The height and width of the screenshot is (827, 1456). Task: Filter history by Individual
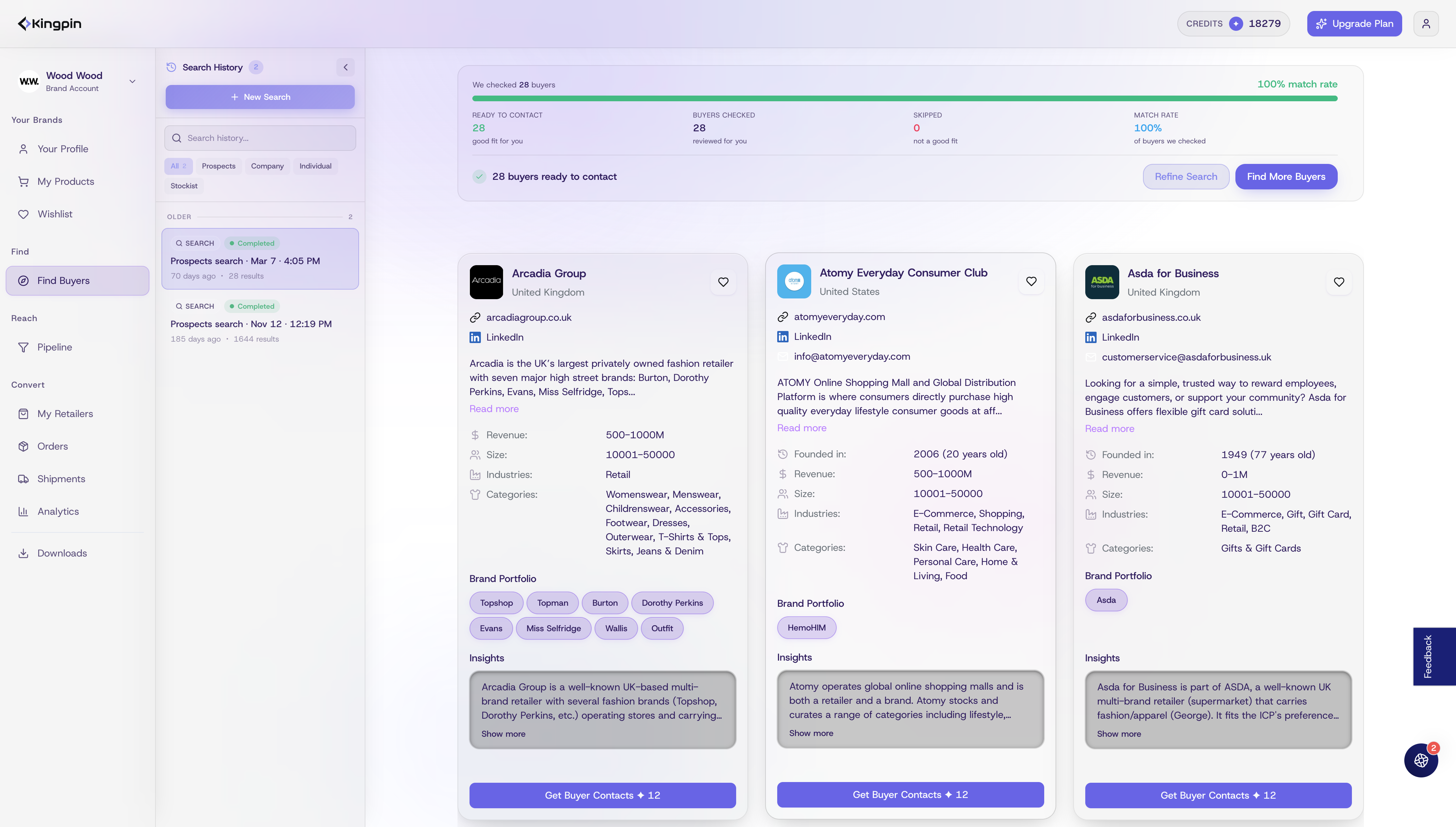point(315,166)
